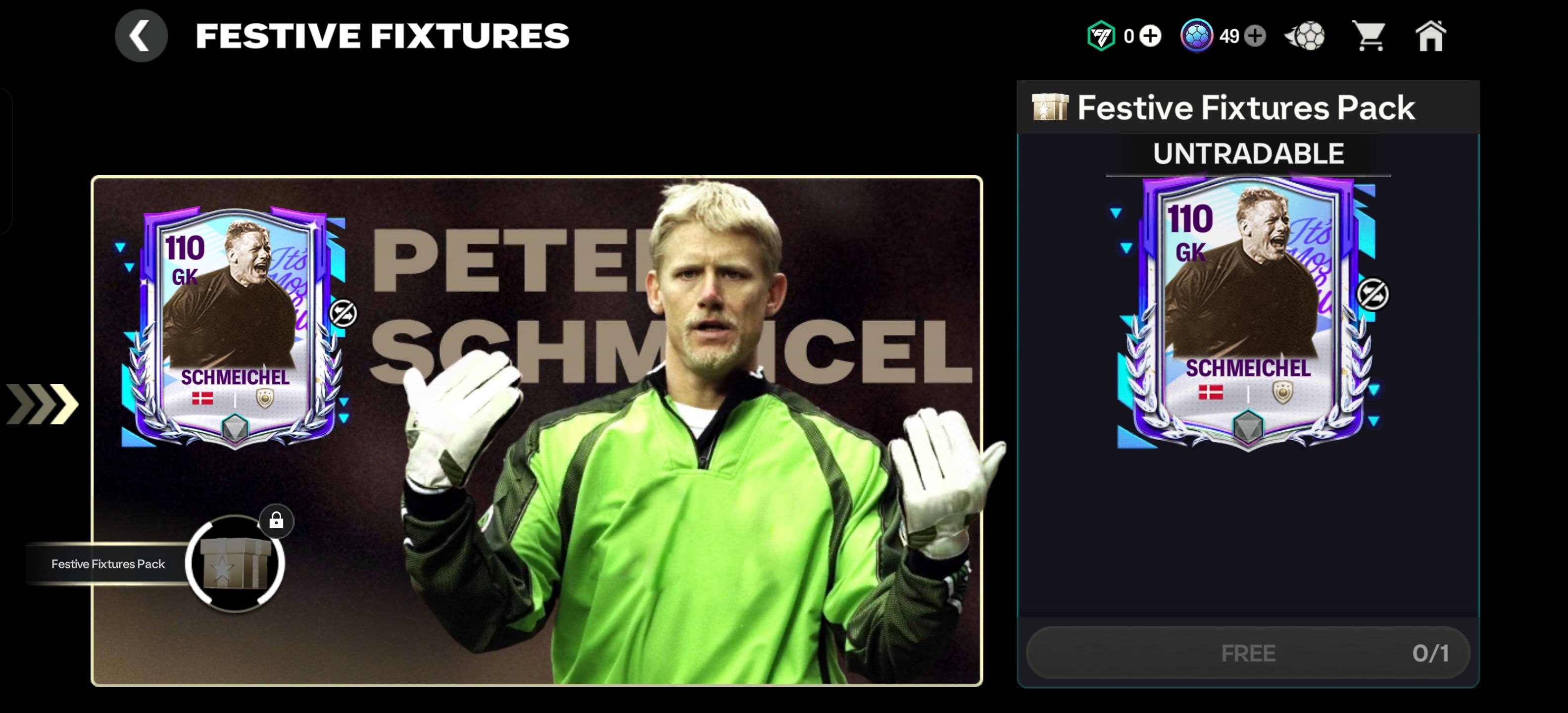Go back using the arrow button
The width and height of the screenshot is (1568, 713).
pyautogui.click(x=141, y=36)
